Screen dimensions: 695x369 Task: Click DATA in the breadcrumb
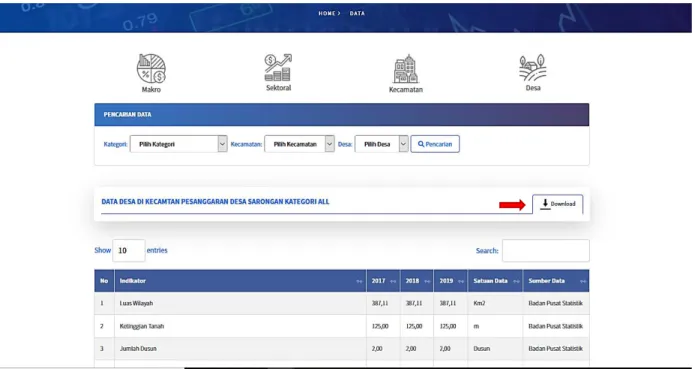pyautogui.click(x=357, y=13)
